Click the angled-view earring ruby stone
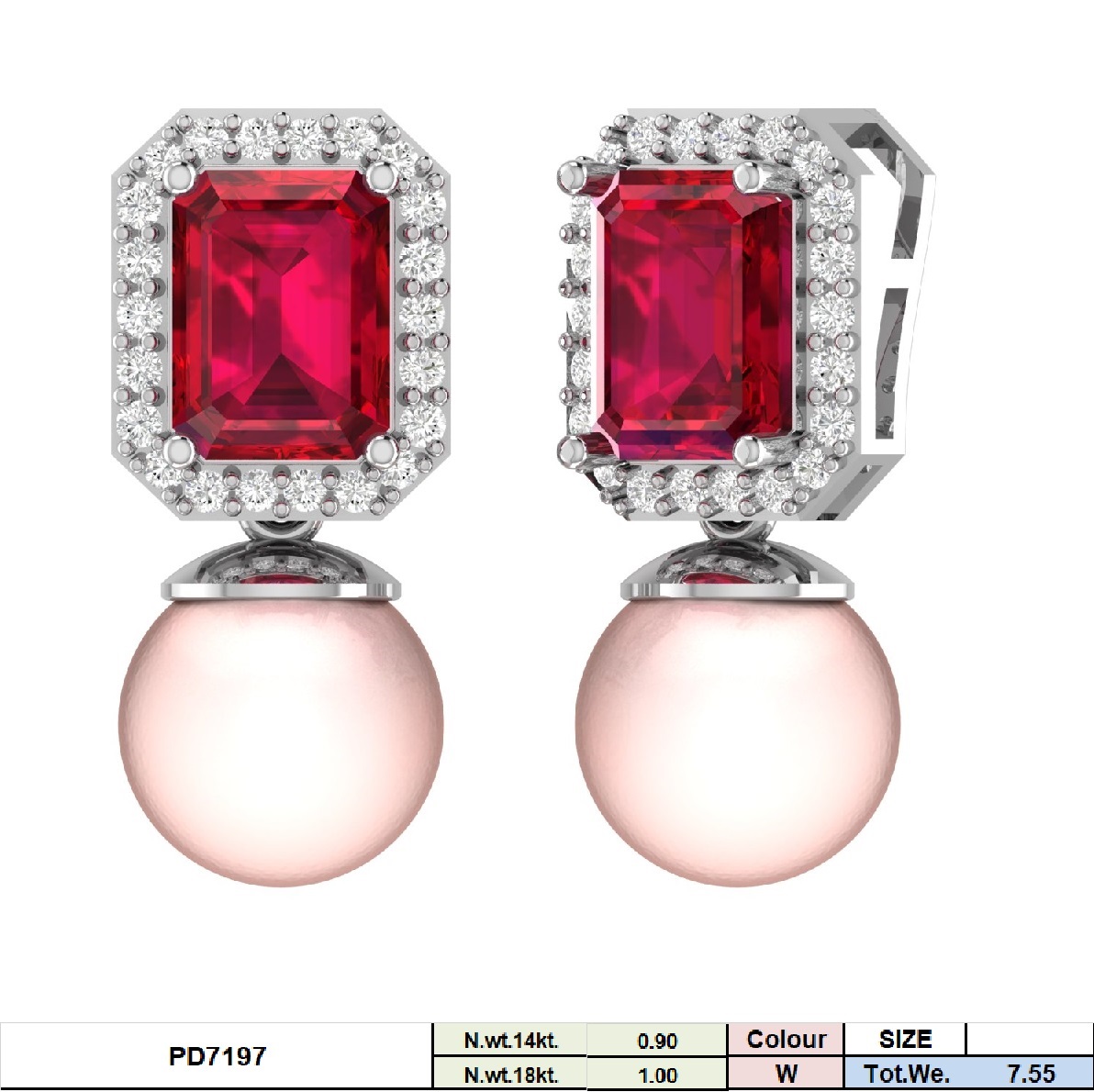Image resolution: width=1094 pixels, height=1092 pixels. coord(692,313)
